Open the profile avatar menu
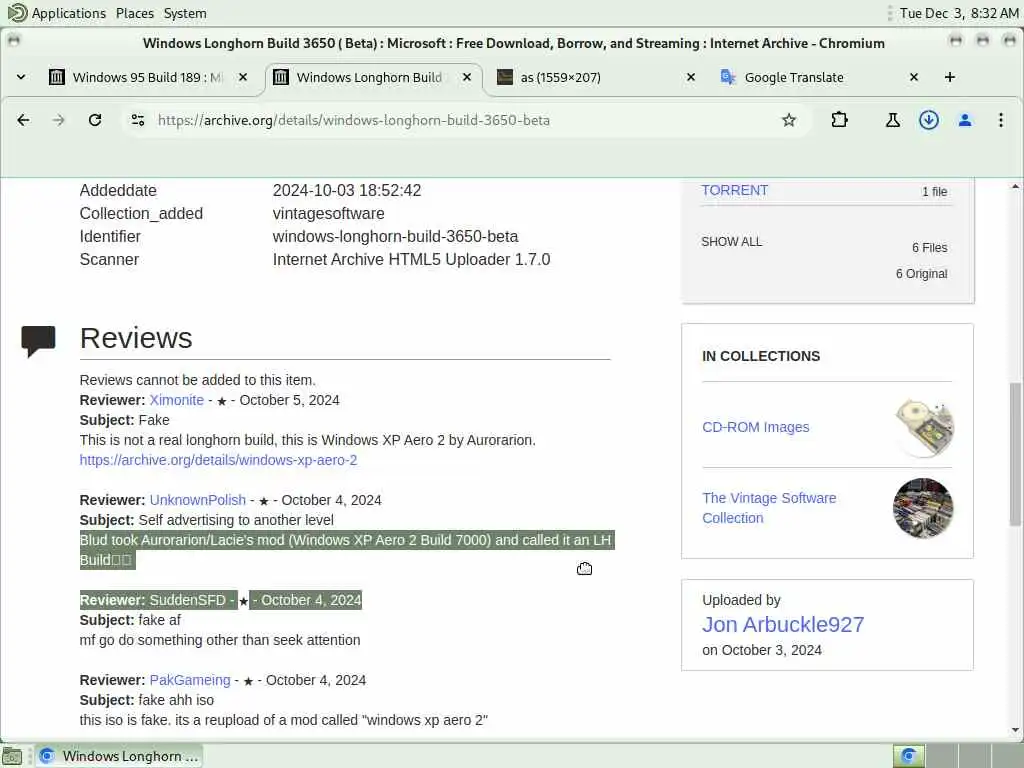The image size is (1024, 768). coord(965,120)
